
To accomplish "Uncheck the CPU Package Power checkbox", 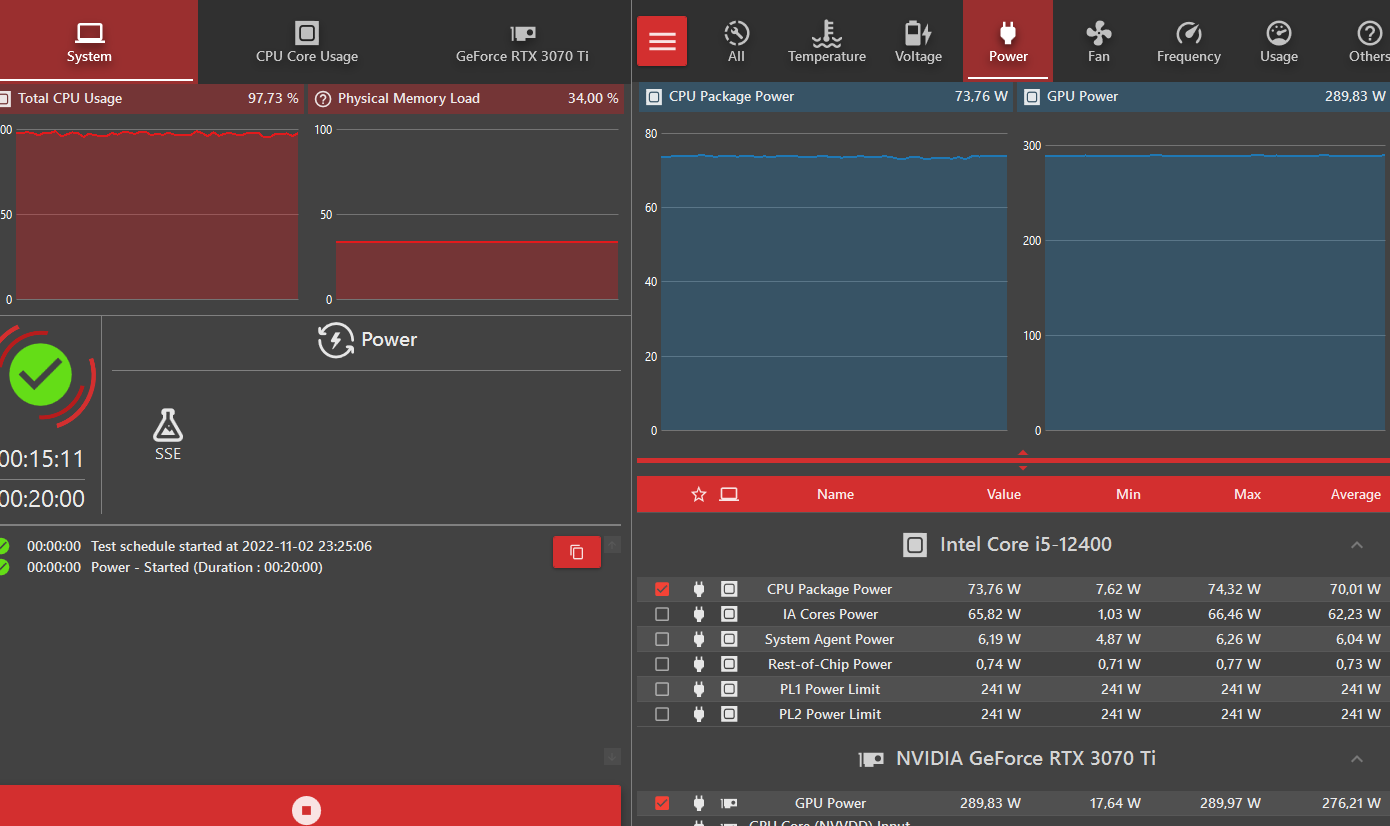I will [662, 589].
